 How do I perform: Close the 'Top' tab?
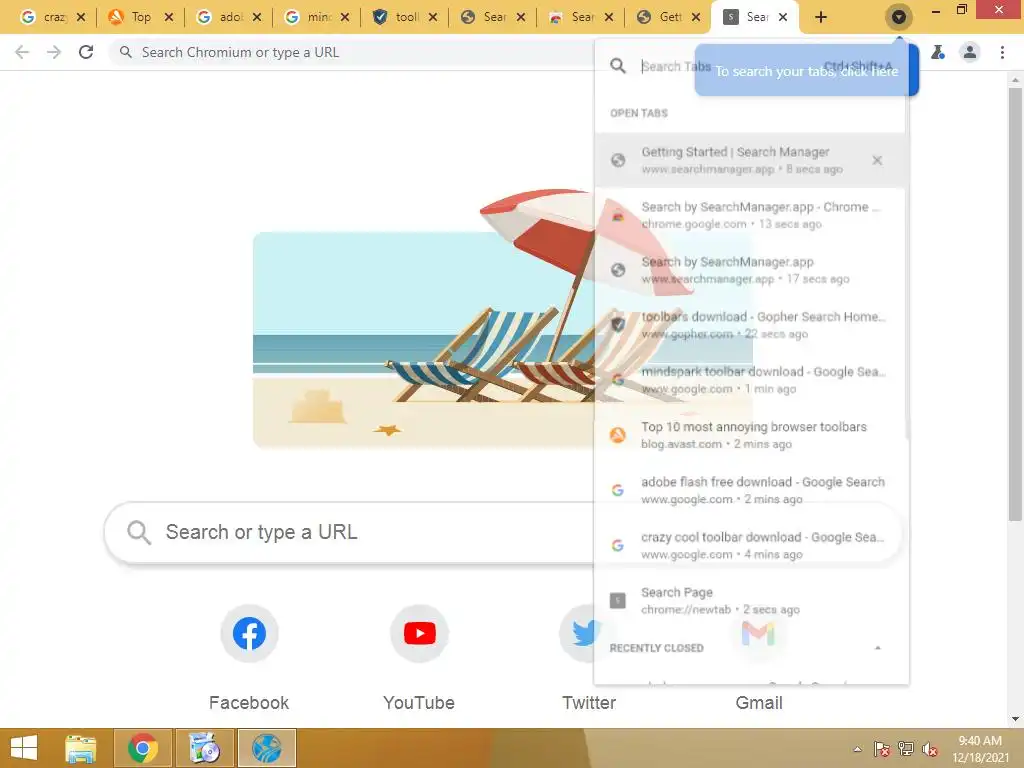click(x=169, y=17)
